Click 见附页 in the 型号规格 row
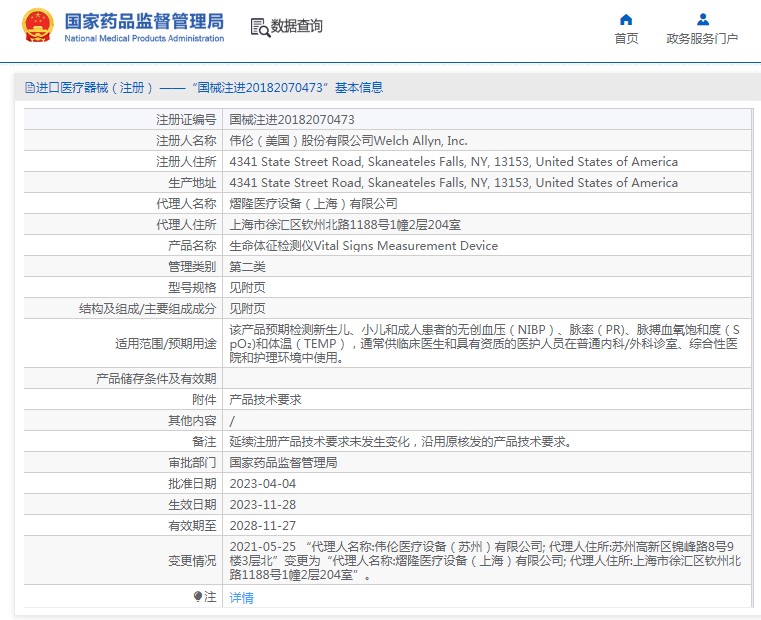 coord(247,287)
